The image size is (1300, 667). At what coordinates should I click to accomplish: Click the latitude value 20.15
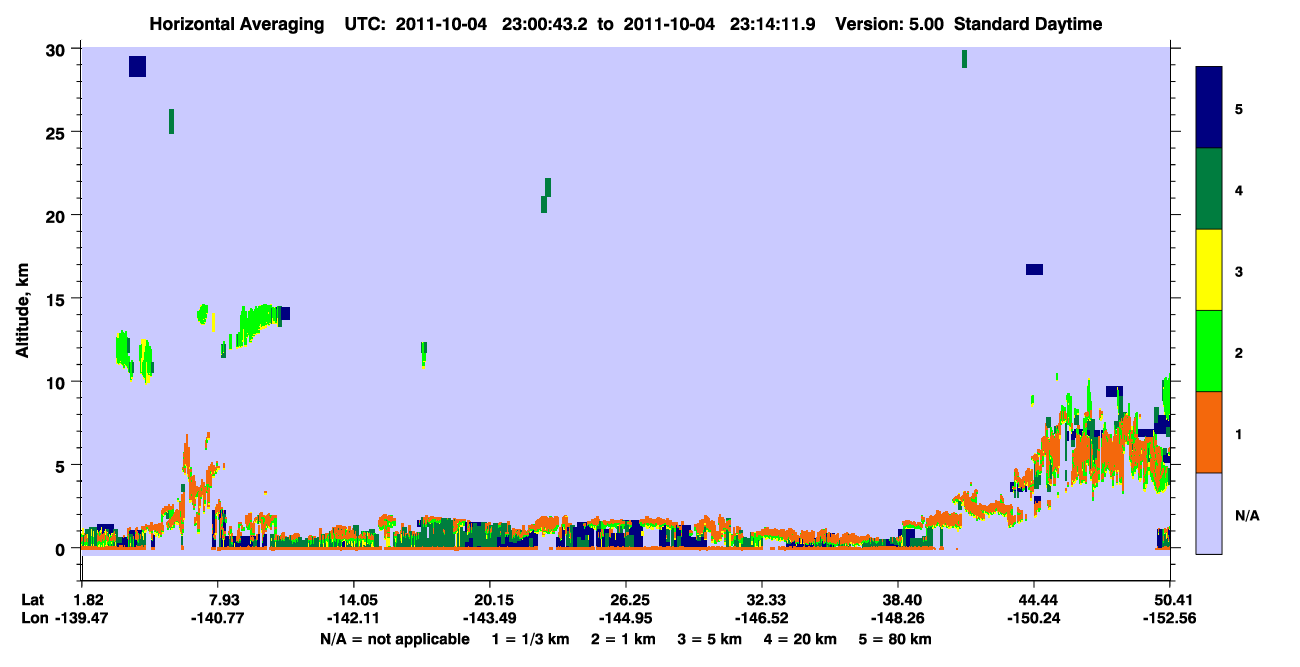pyautogui.click(x=489, y=600)
